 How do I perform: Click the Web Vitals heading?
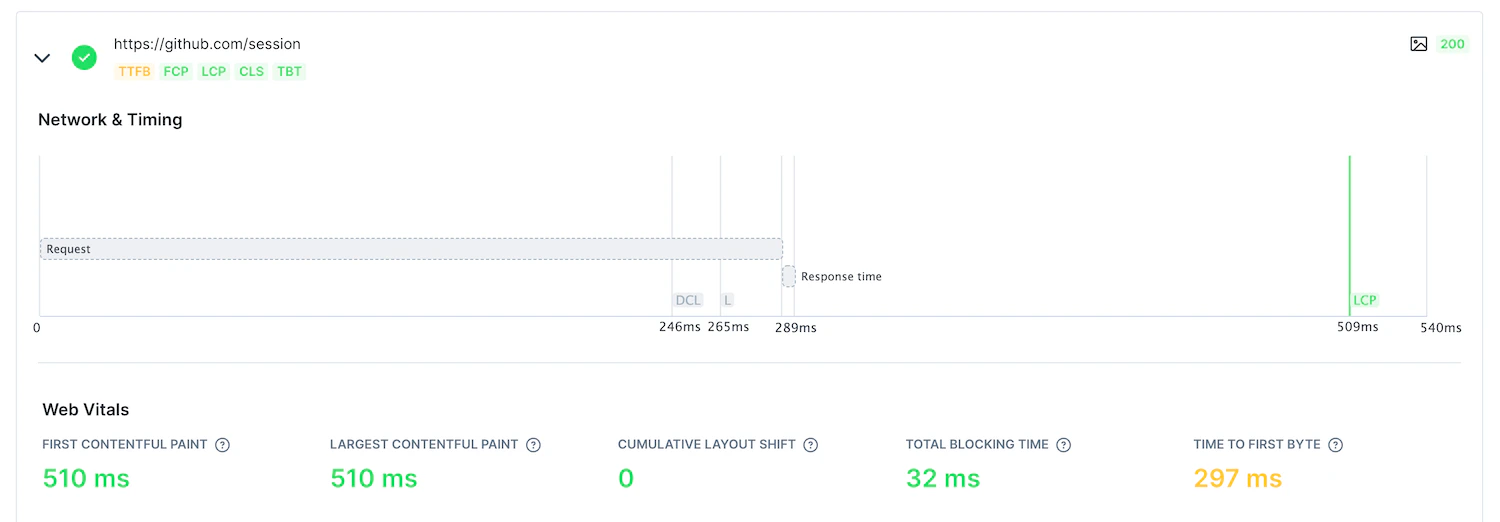pyautogui.click(x=86, y=410)
